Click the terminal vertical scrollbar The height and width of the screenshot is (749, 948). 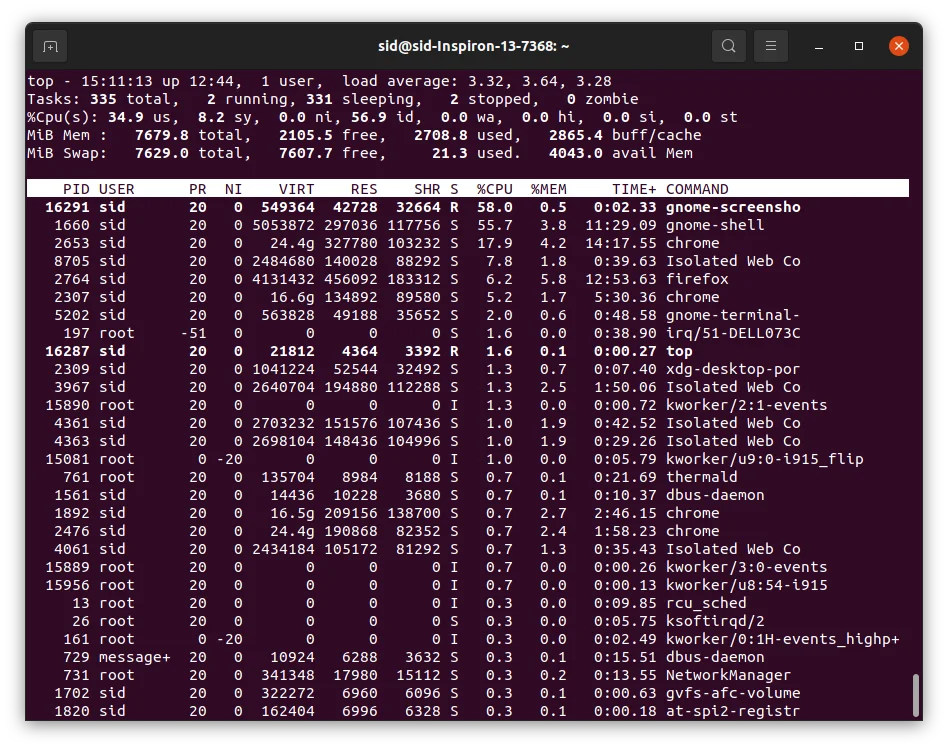point(915,695)
